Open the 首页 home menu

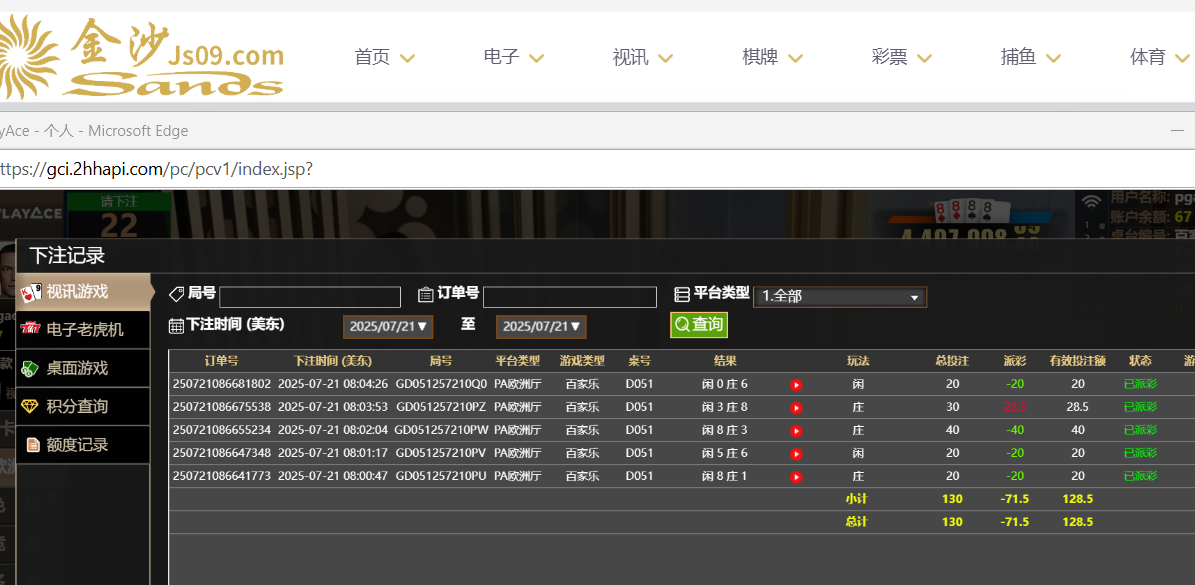[384, 57]
